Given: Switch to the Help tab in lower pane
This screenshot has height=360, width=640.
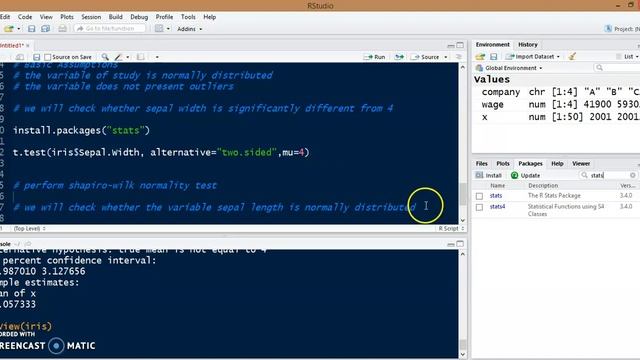Looking at the screenshot, I should click(x=557, y=163).
